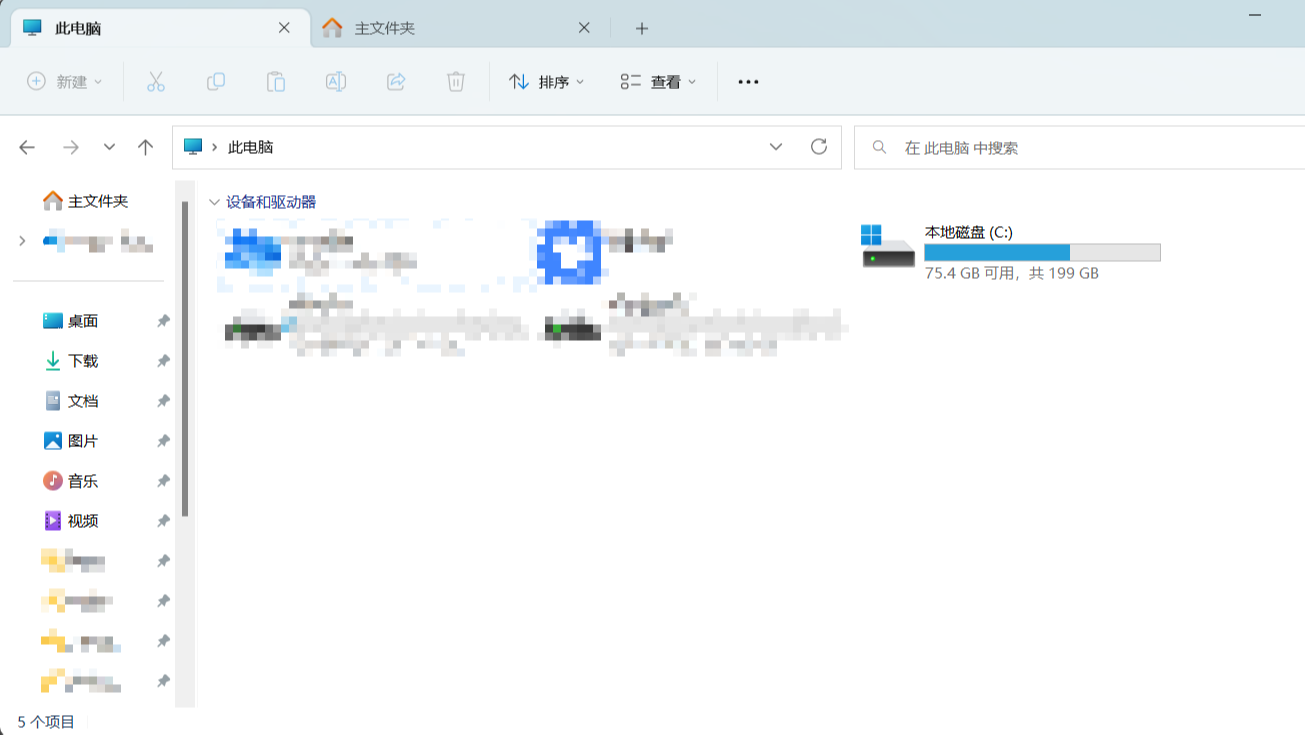This screenshot has height=735, width=1305.
Task: Click the pin icon next to 桌面
Action: (163, 321)
